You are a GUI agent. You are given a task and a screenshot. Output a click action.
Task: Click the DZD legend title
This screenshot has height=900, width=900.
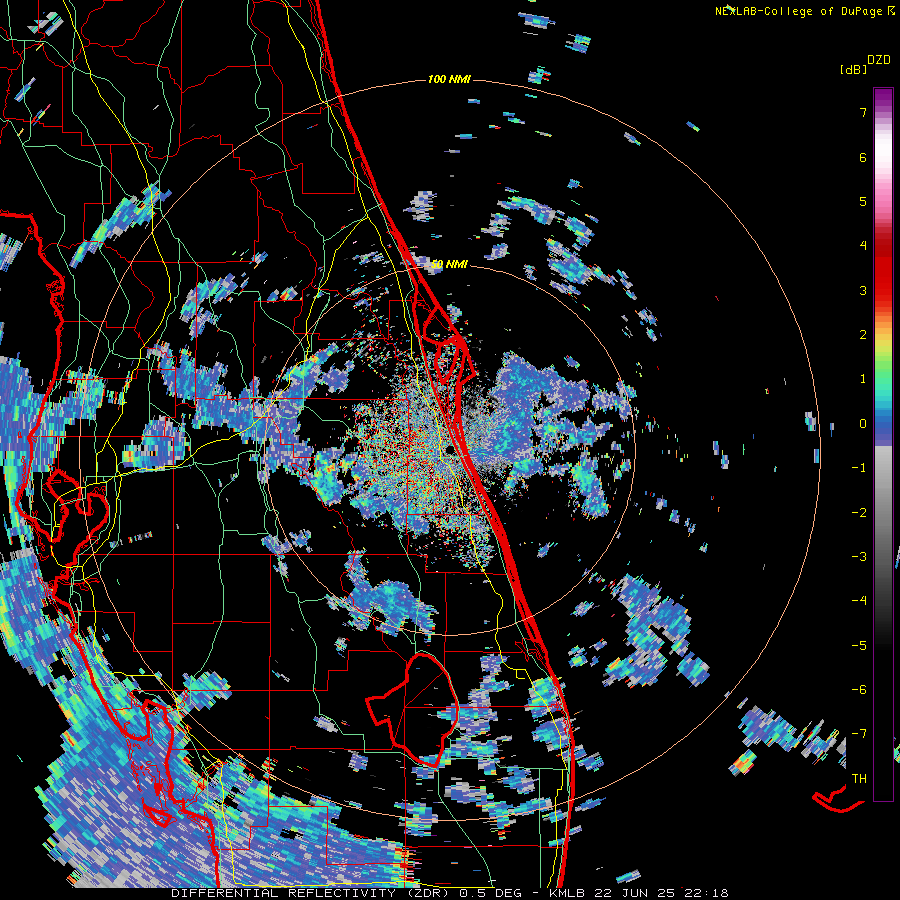[879, 60]
